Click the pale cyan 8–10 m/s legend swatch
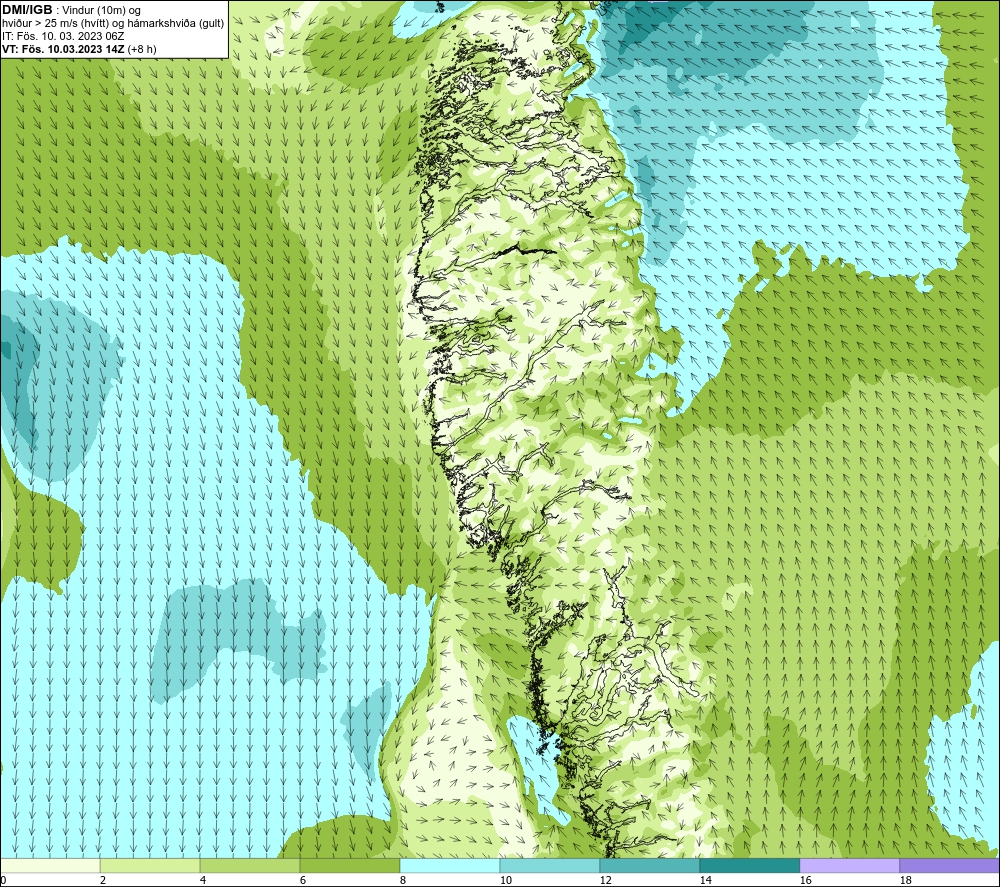 [x=450, y=865]
